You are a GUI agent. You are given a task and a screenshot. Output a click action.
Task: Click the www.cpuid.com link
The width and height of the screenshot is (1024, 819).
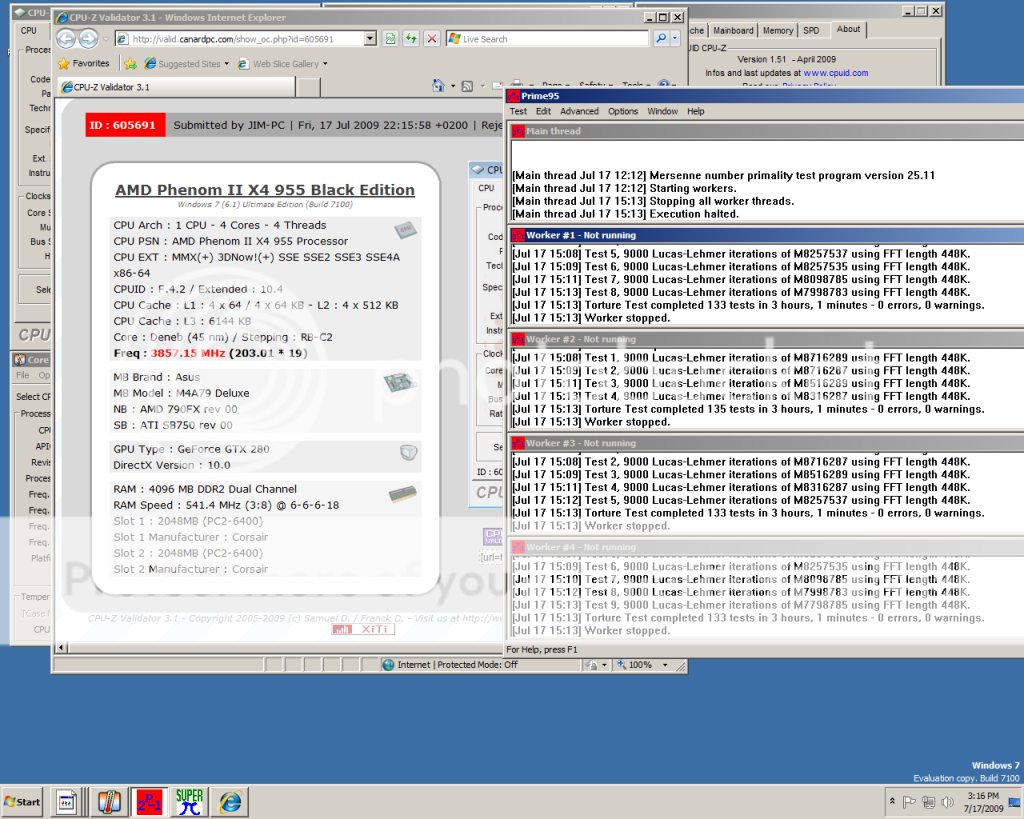[x=835, y=73]
